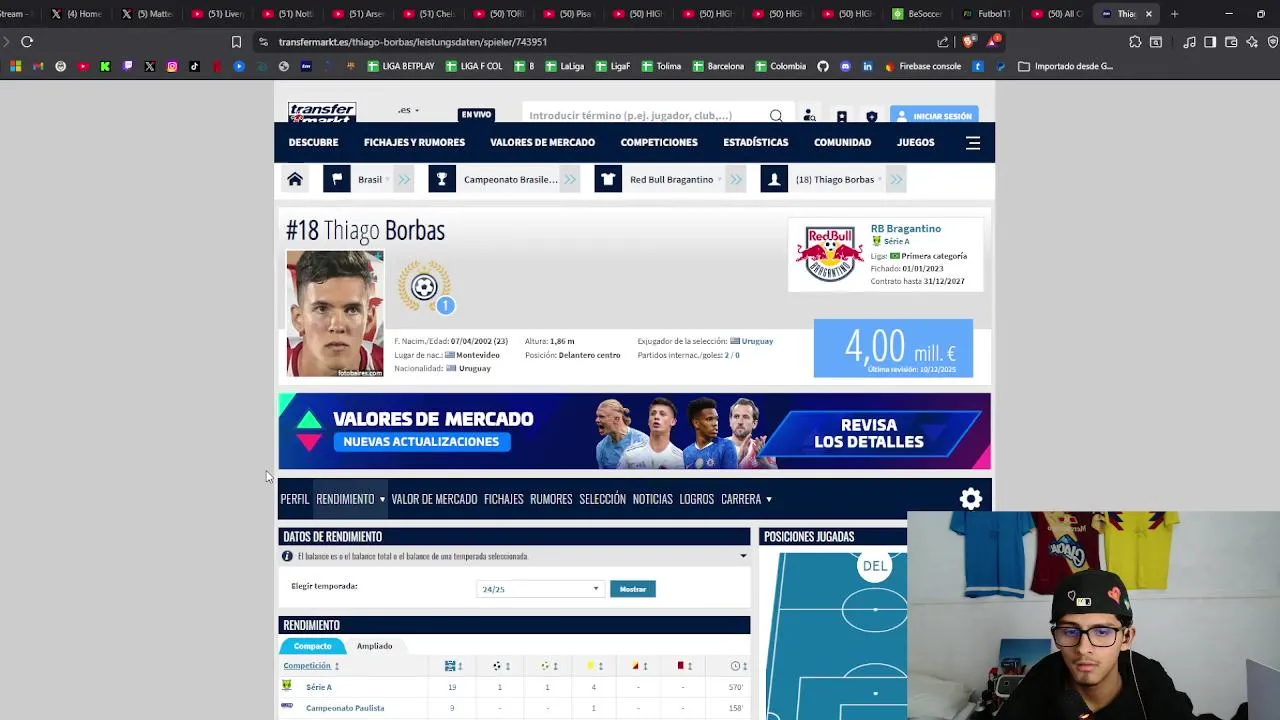The width and height of the screenshot is (1280, 720).
Task: Open the Competiciones menu
Action: click(x=659, y=143)
